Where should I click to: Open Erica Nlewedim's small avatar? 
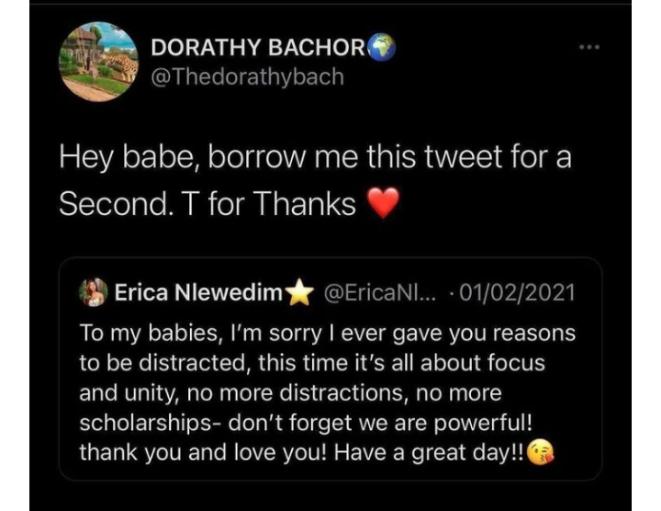click(95, 293)
